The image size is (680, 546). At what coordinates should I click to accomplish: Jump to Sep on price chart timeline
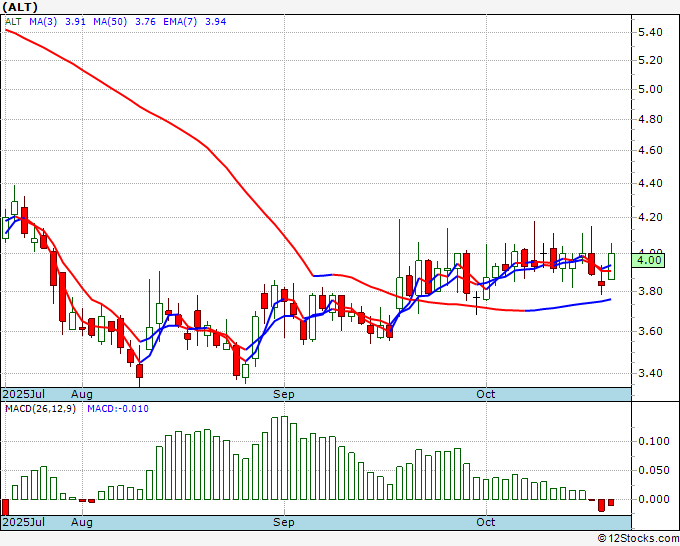click(x=284, y=395)
